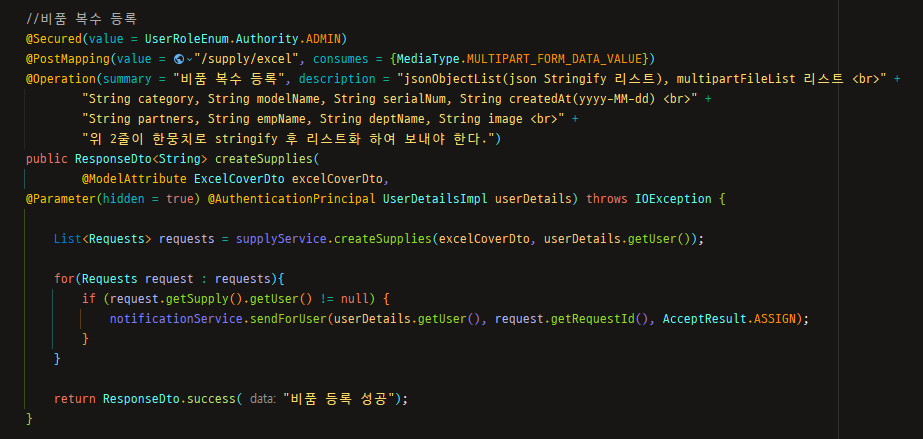Click the "IOException" class name
This screenshot has height=439, width=923.
[673, 199]
